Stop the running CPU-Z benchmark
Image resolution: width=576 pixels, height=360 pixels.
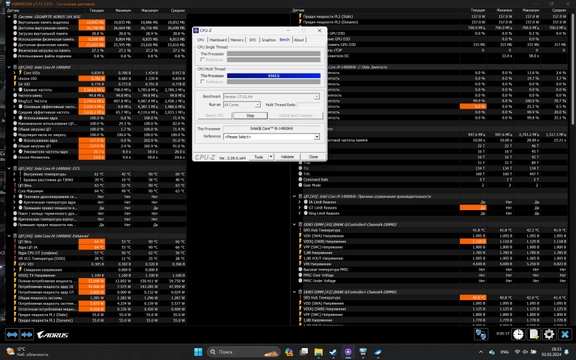pos(250,115)
